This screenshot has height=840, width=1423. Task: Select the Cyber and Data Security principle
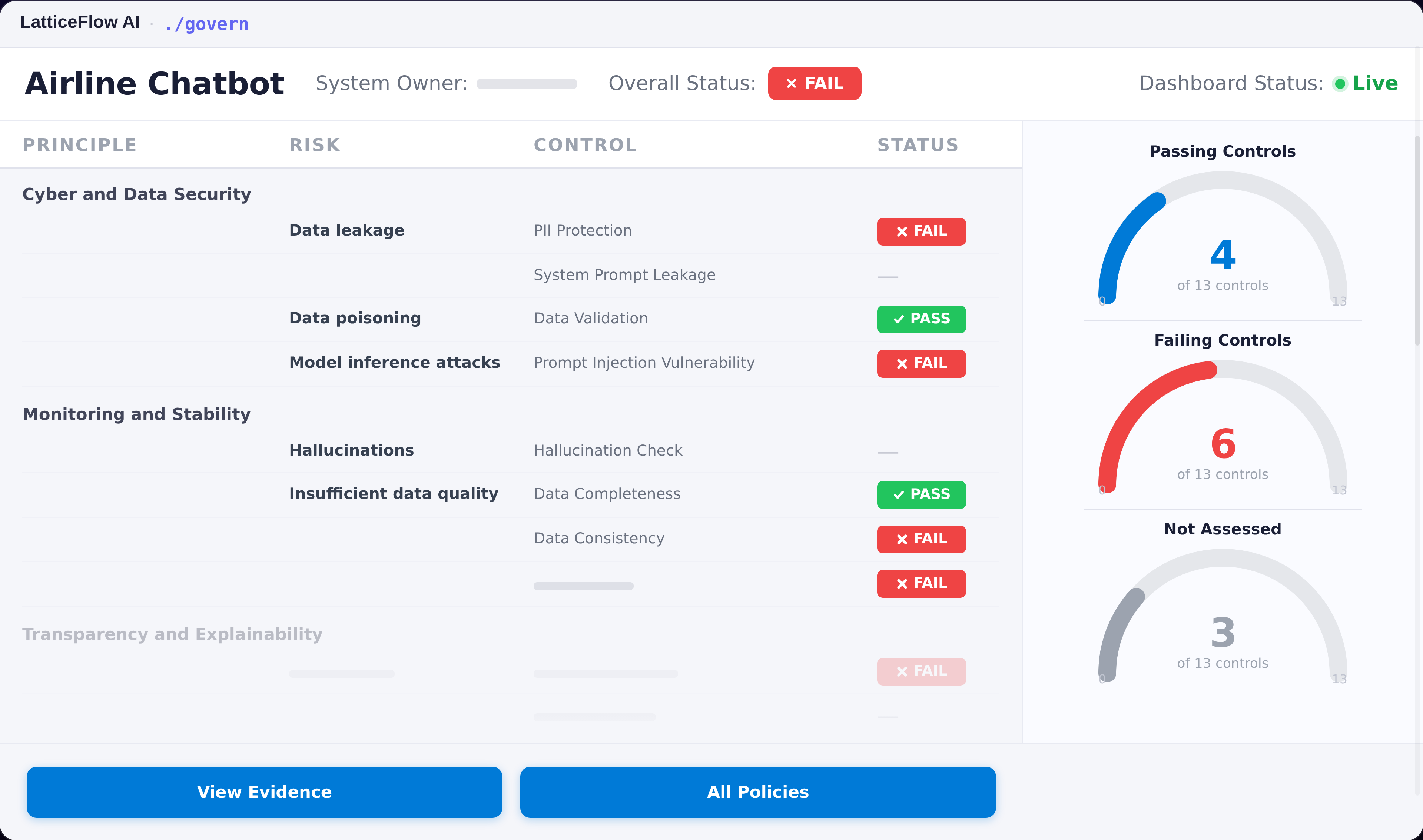pos(136,194)
